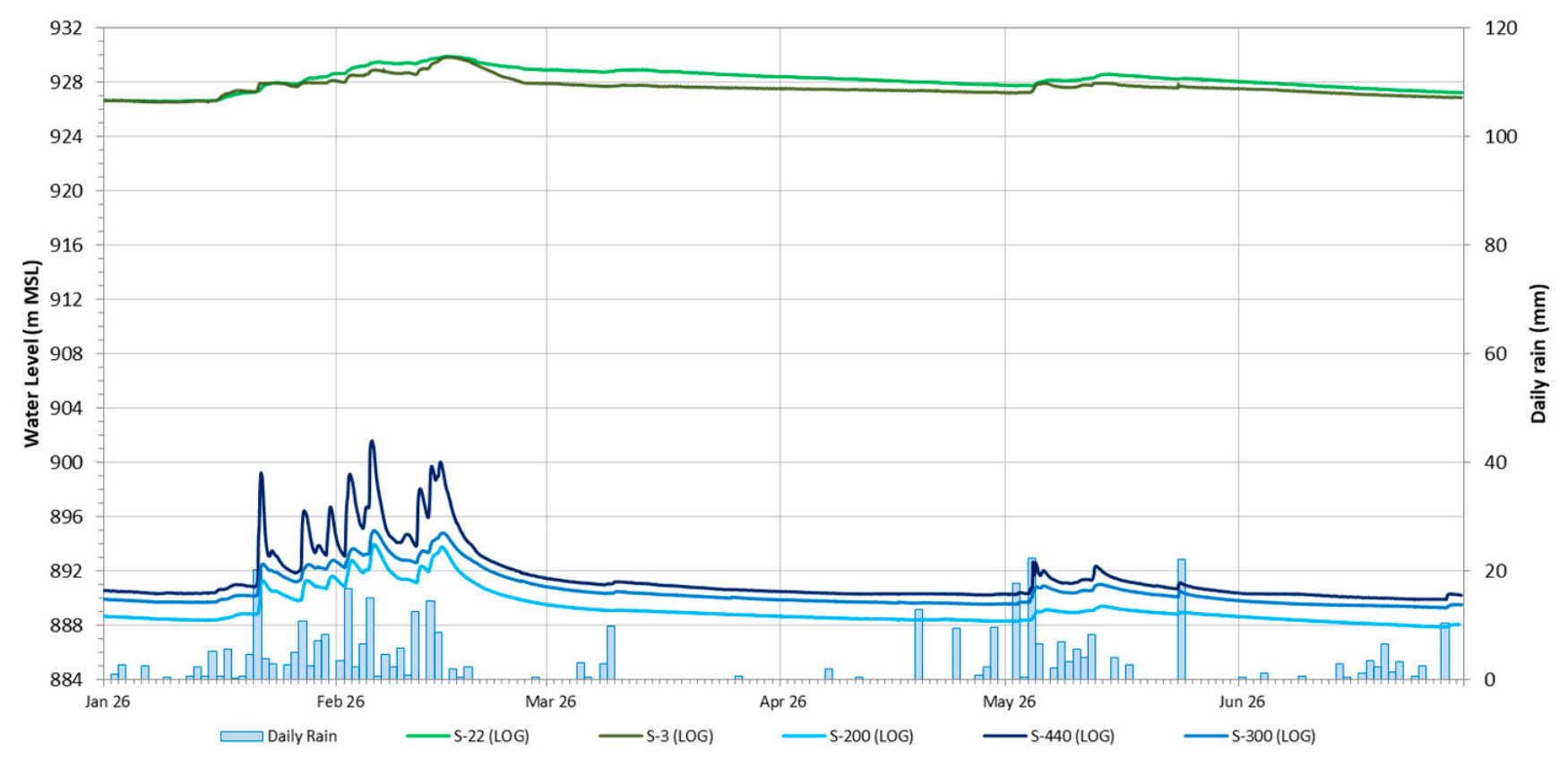The width and height of the screenshot is (1568, 767).
Task: Click the 932 water level tick label
Action: click(65, 28)
